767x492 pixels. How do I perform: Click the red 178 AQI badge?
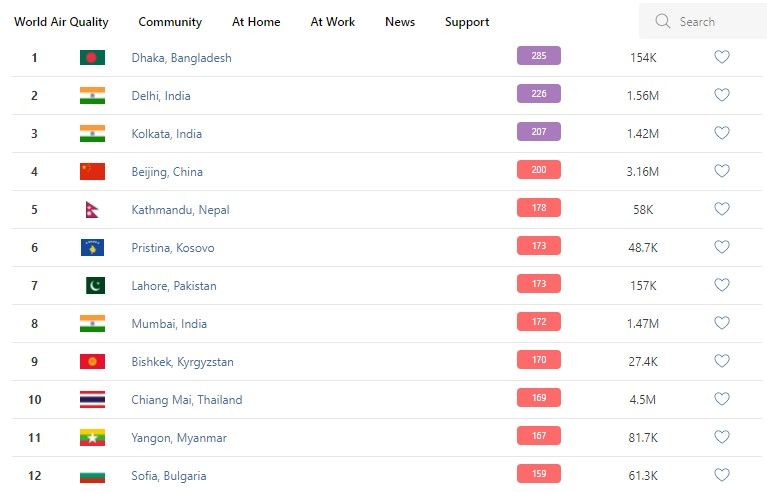coord(539,208)
